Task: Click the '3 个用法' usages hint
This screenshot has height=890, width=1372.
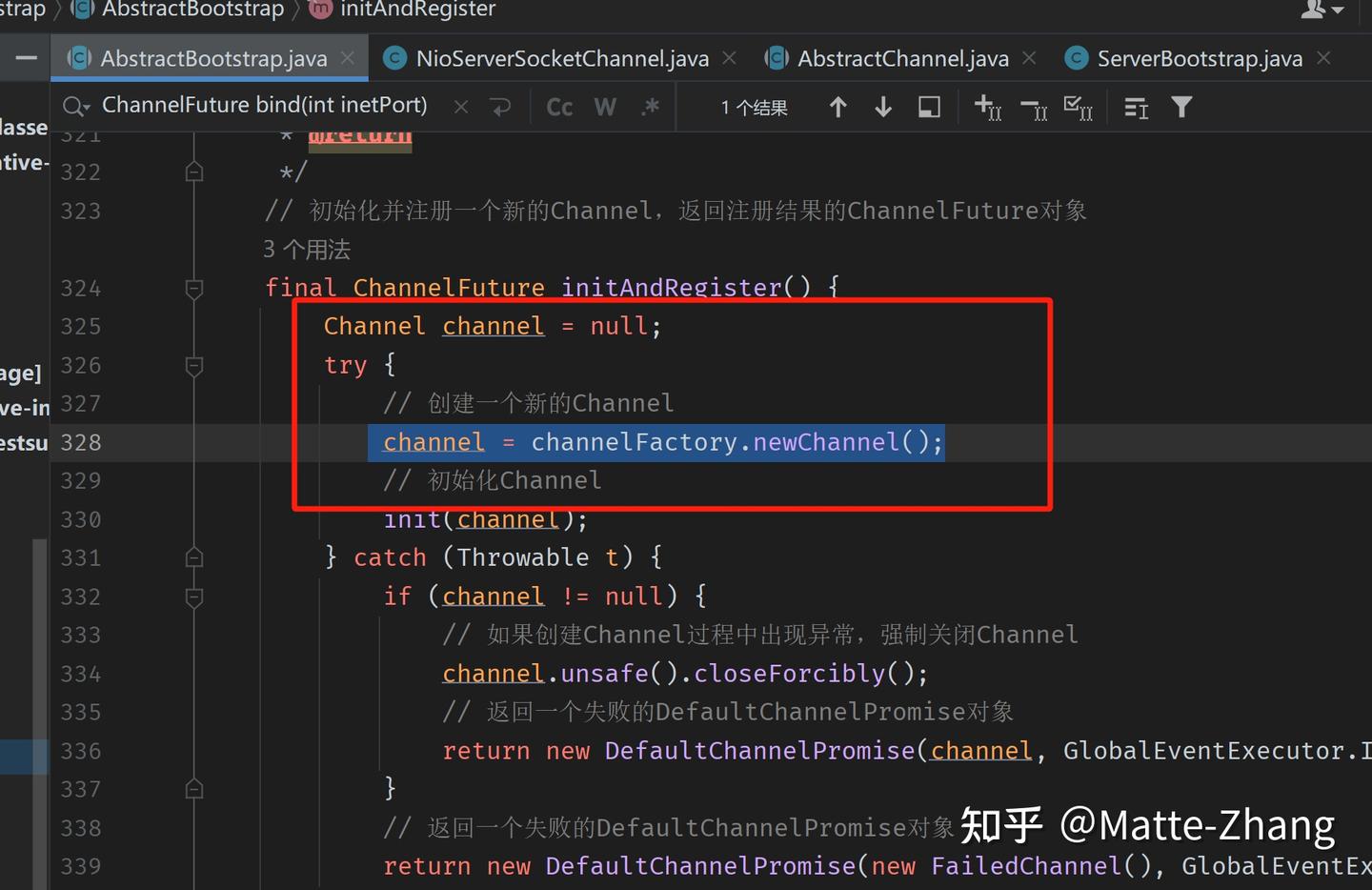Action: point(307,250)
